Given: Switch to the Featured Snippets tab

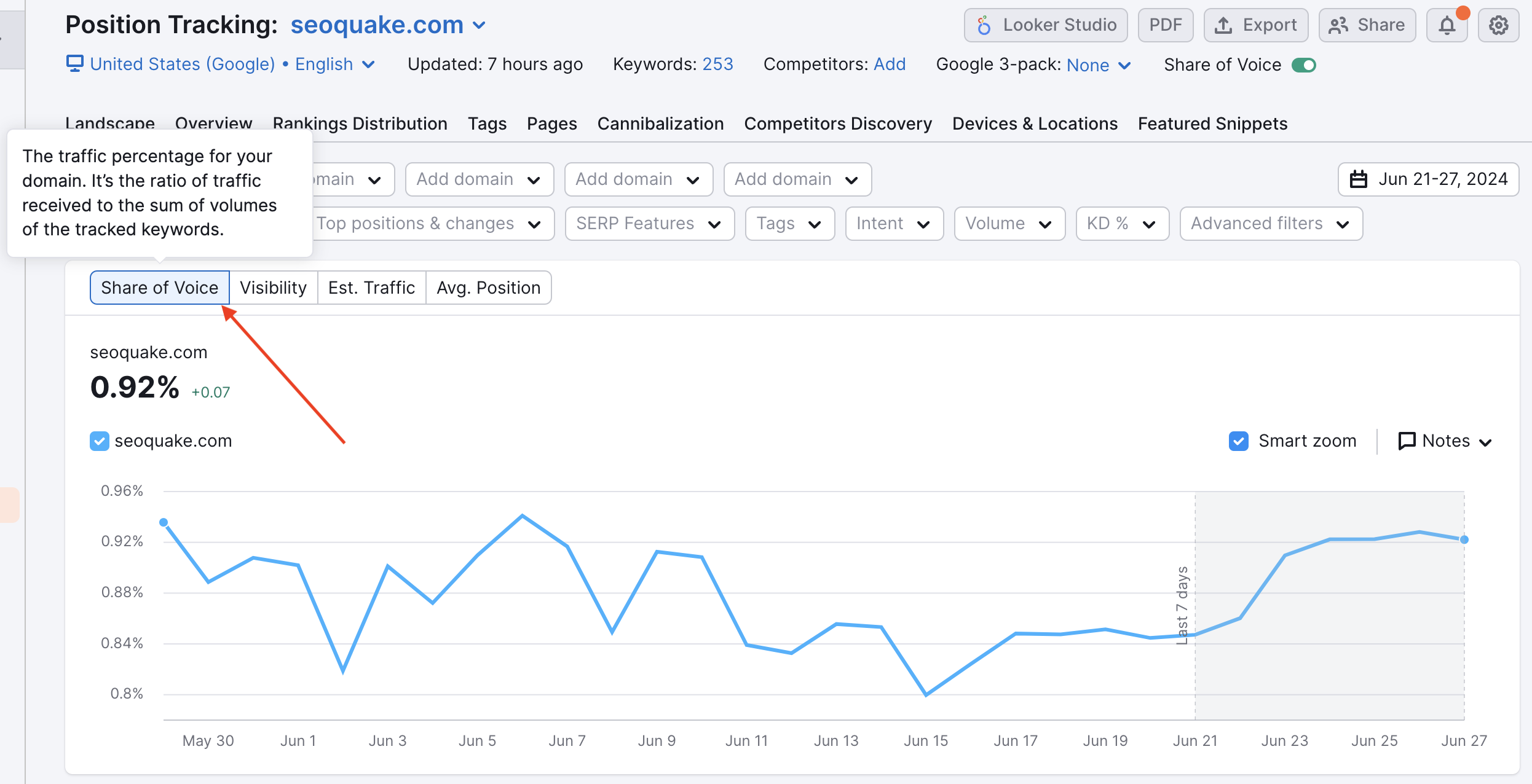Looking at the screenshot, I should click(x=1212, y=123).
